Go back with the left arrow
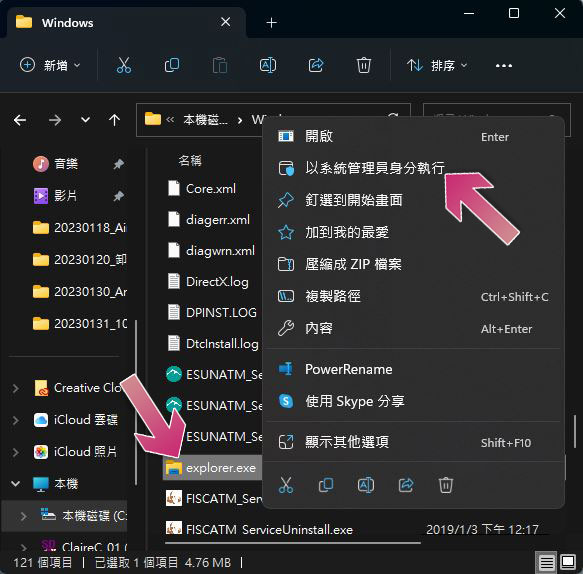 (x=20, y=120)
